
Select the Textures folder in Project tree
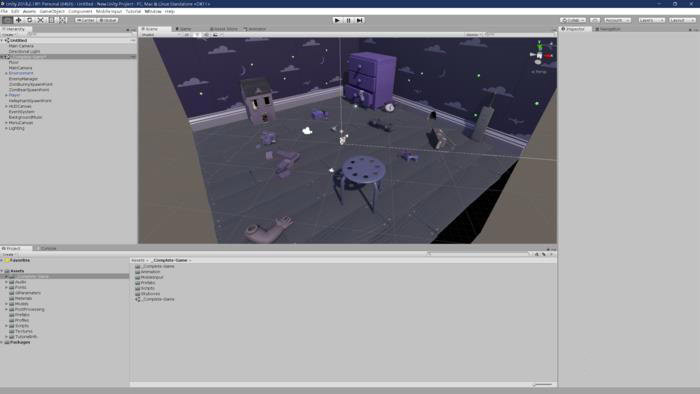click(21, 331)
